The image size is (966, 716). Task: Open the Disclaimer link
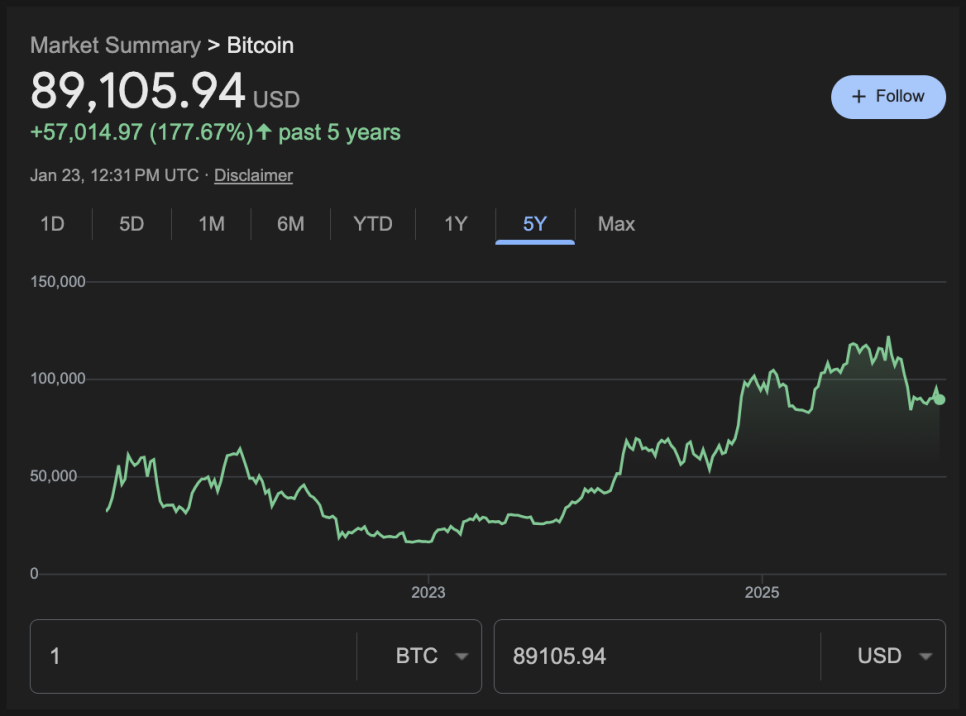tap(253, 175)
